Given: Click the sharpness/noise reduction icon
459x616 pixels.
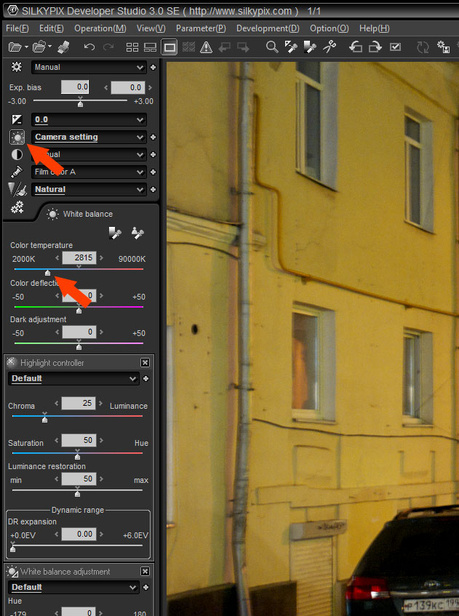Looking at the screenshot, I should 17,189.
